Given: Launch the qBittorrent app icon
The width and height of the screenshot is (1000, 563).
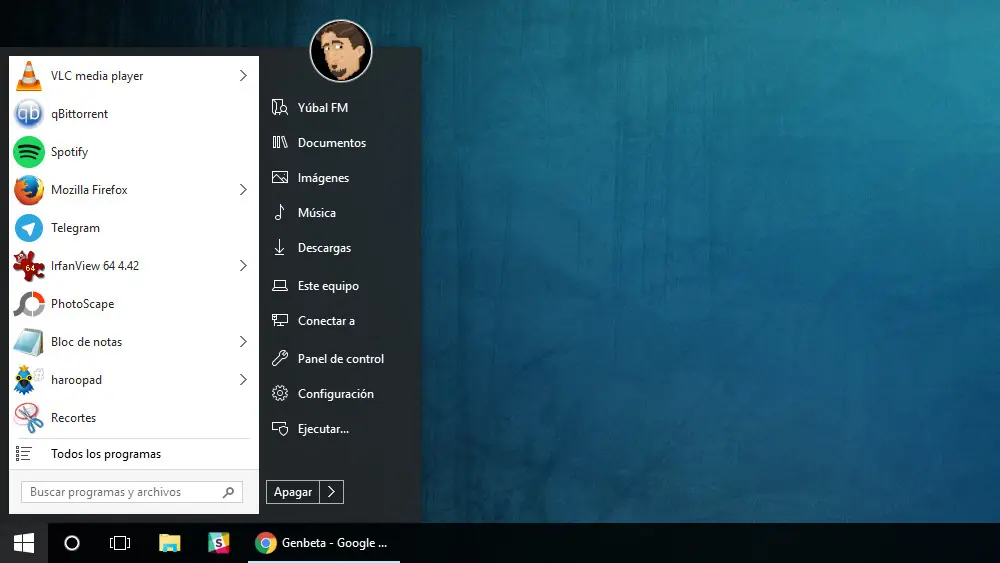Looking at the screenshot, I should 29,113.
